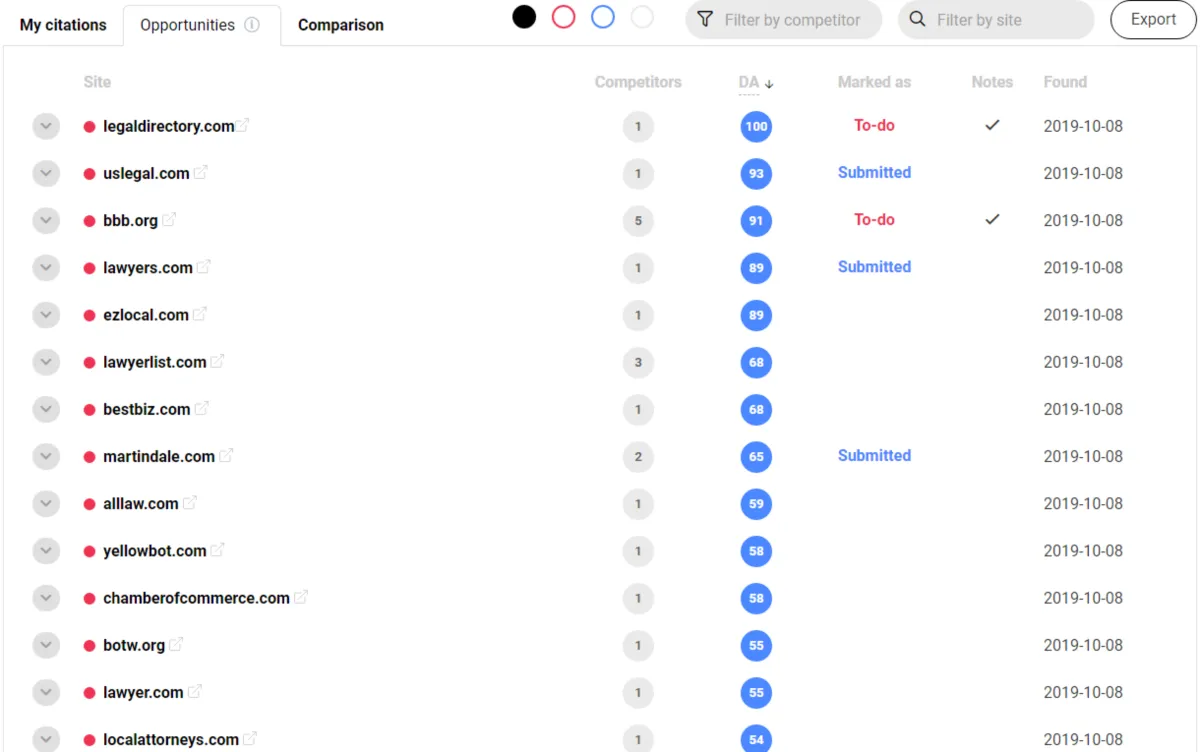Expand the lawyers.com row

46,267
